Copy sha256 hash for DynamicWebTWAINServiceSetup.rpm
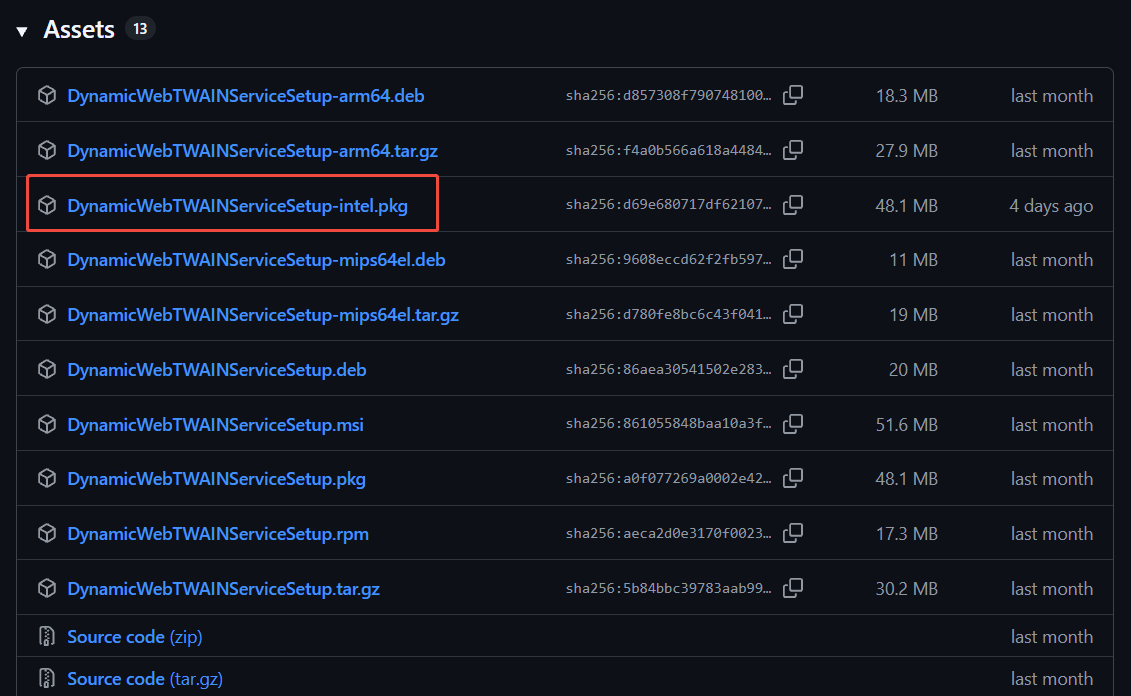This screenshot has height=696, width=1131. point(793,533)
